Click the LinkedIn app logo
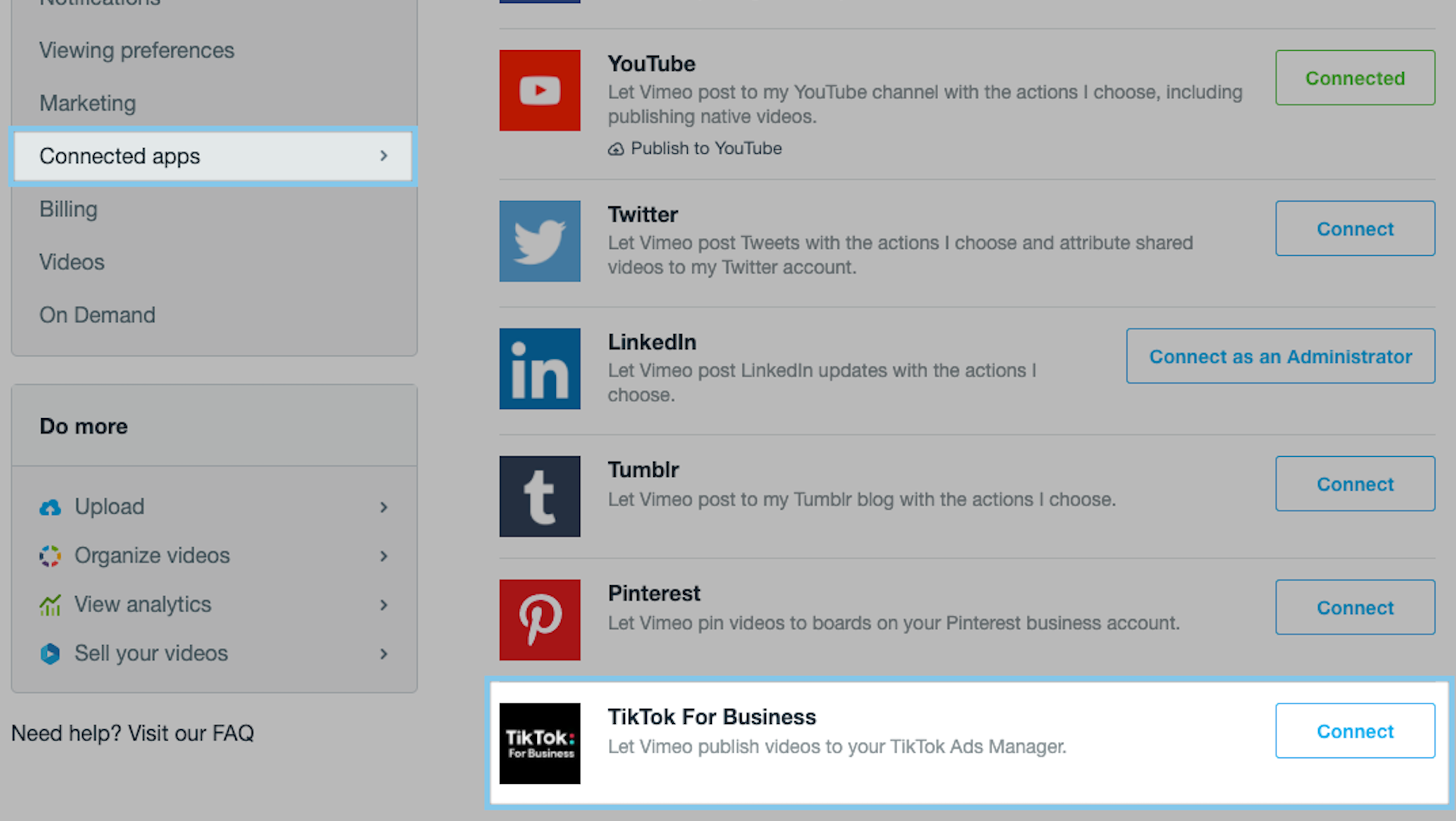The width and height of the screenshot is (1456, 821). coord(540,369)
